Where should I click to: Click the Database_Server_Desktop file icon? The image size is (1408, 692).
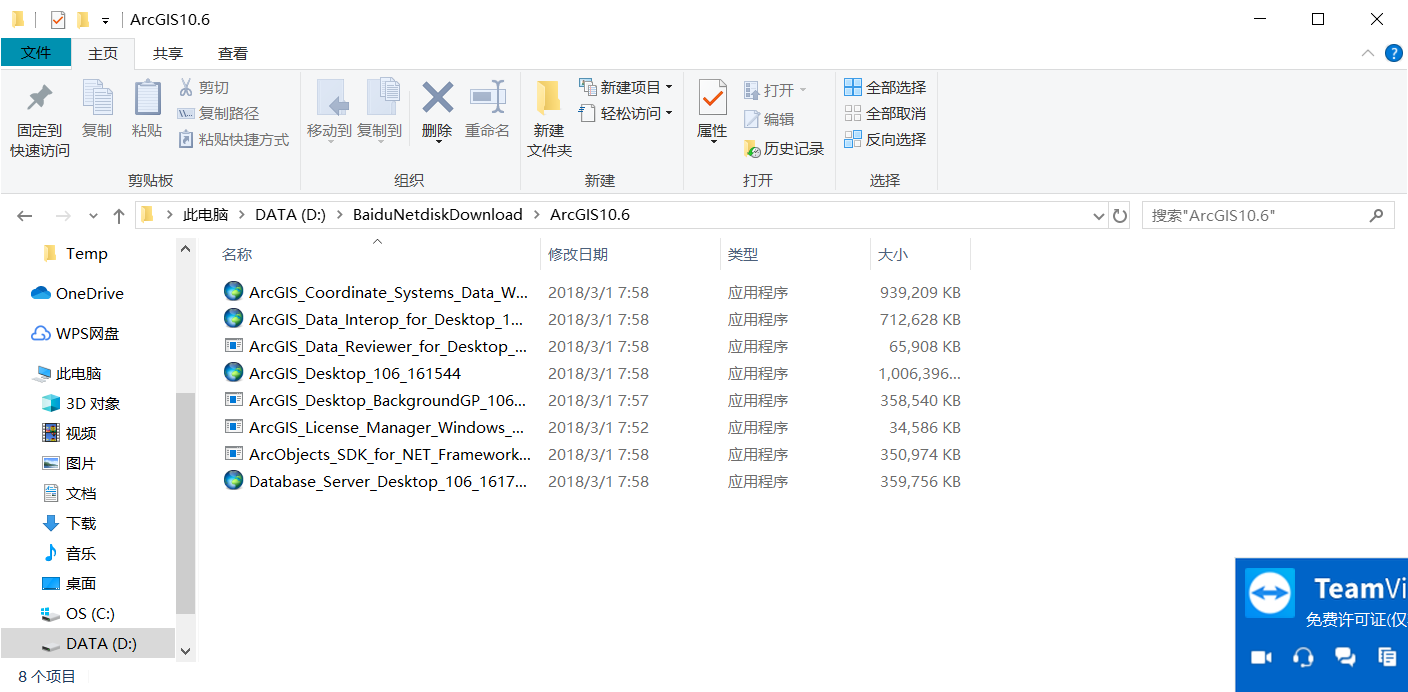233,480
